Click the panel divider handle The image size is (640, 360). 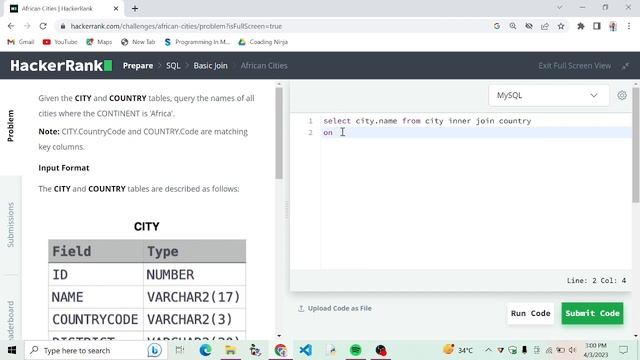click(x=286, y=210)
